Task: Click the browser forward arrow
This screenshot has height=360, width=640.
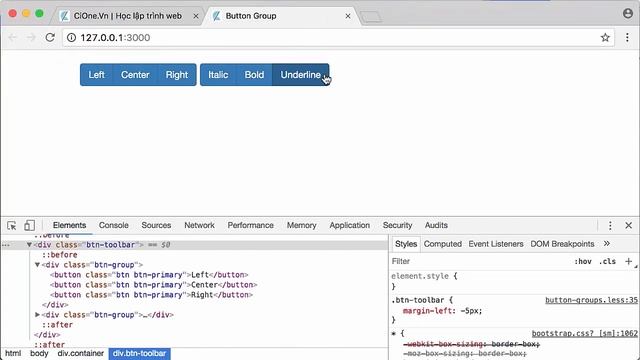Action: [31, 38]
